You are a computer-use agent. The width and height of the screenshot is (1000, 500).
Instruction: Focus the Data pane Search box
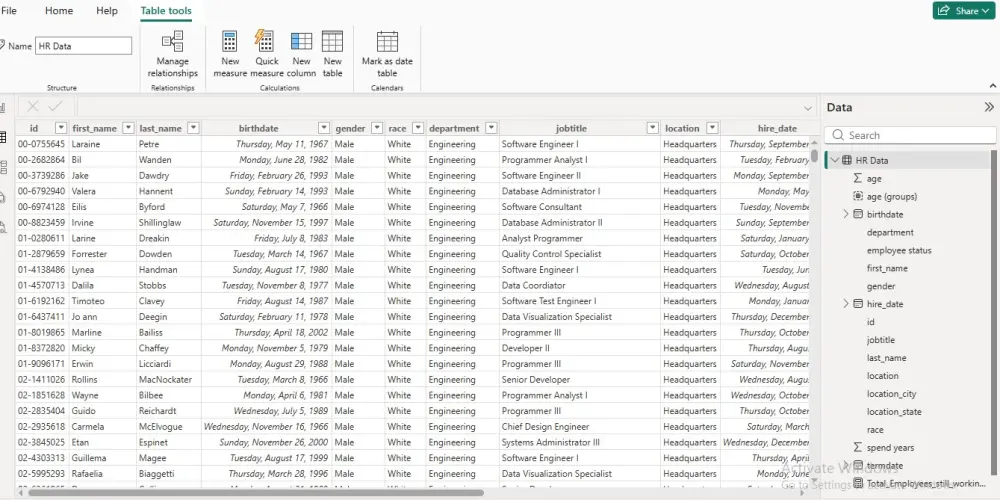910,135
